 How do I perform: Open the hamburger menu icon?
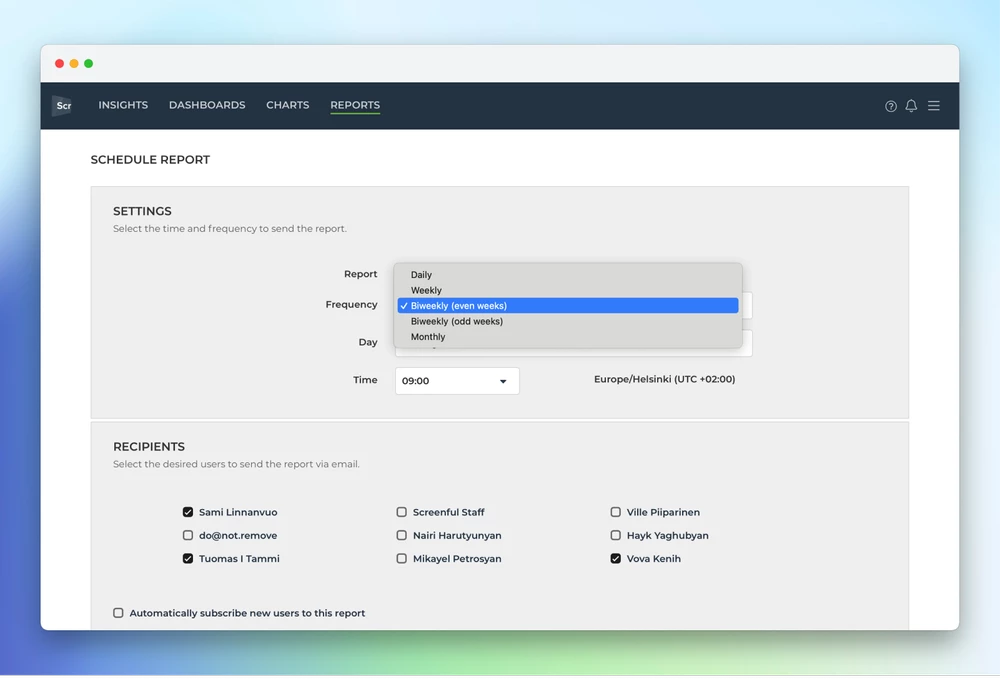pyautogui.click(x=934, y=106)
